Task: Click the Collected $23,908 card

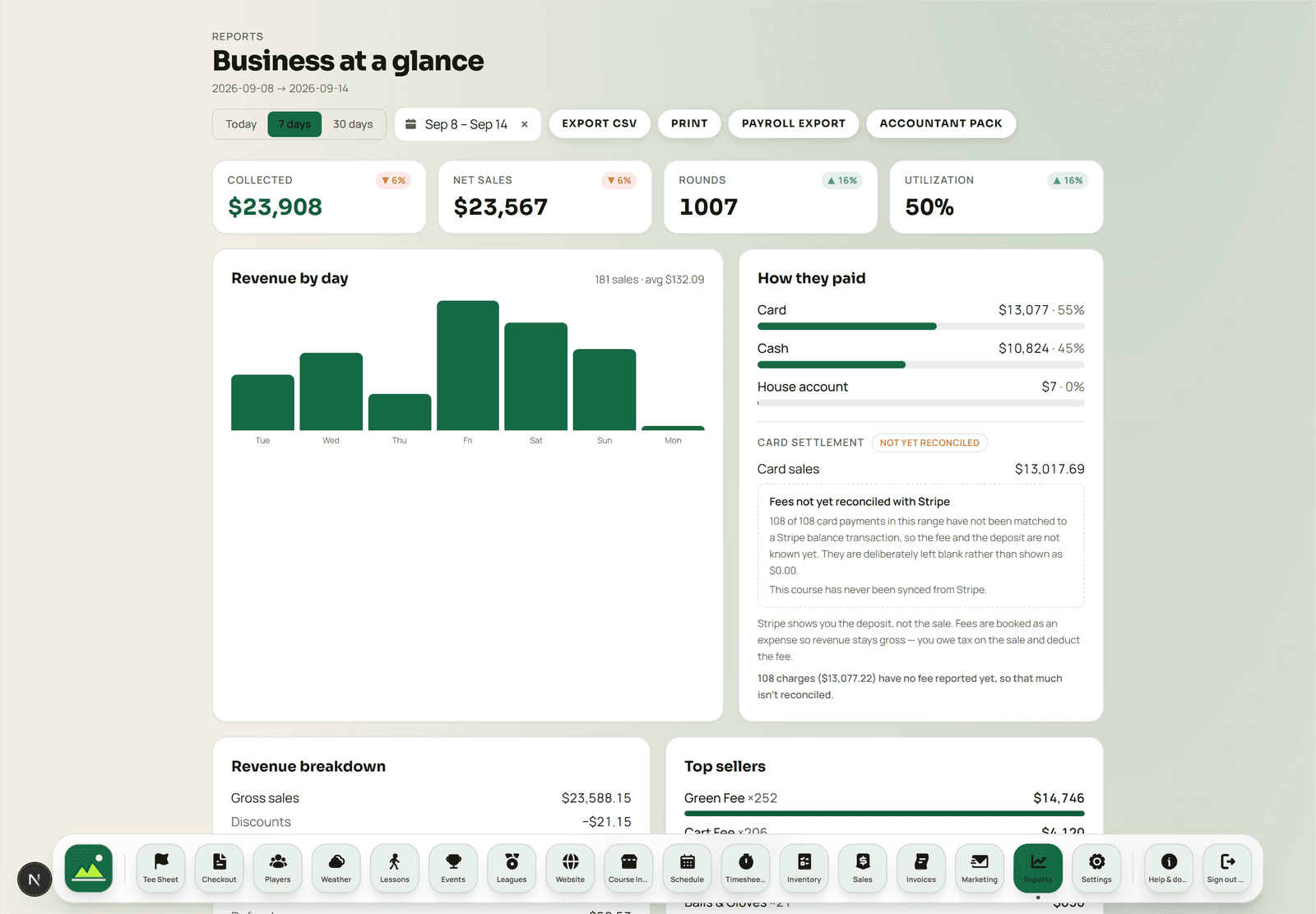Action: pyautogui.click(x=319, y=197)
